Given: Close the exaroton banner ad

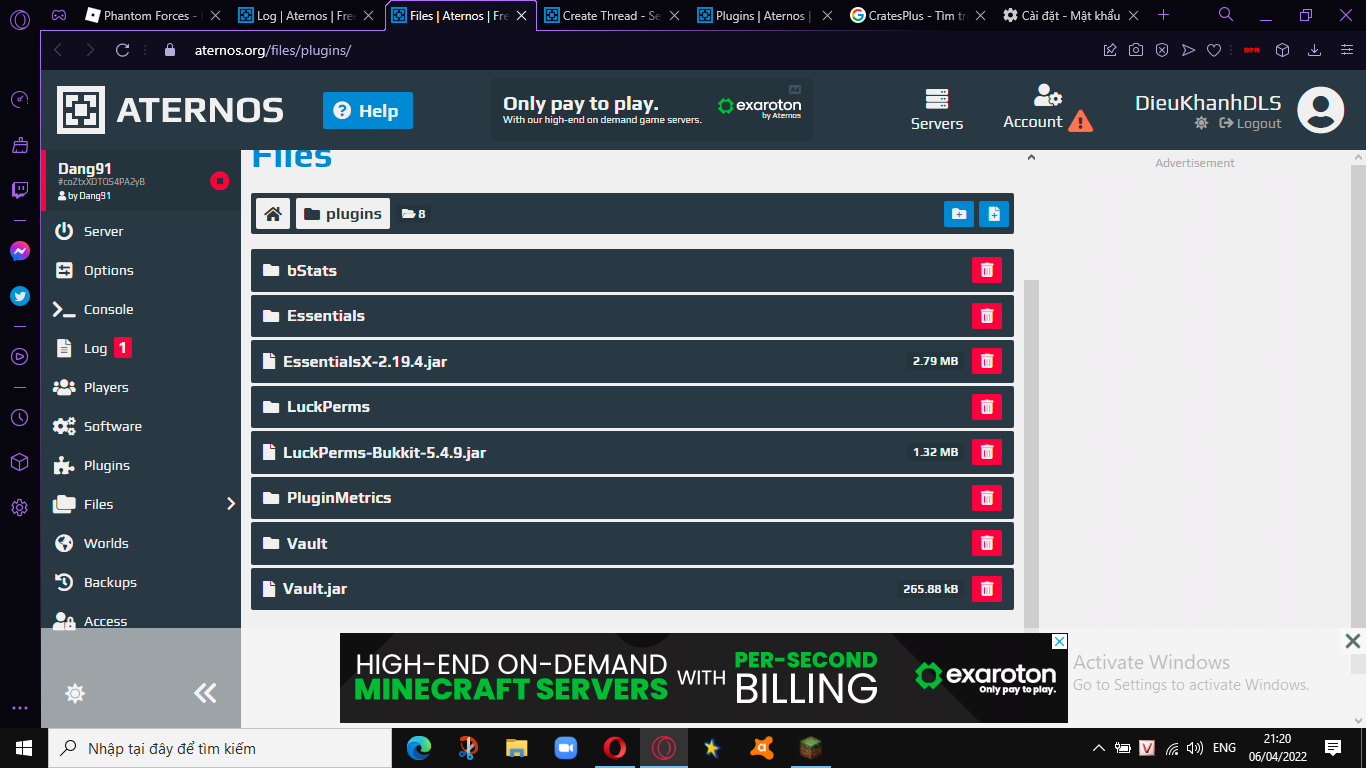Looking at the screenshot, I should point(1059,641).
